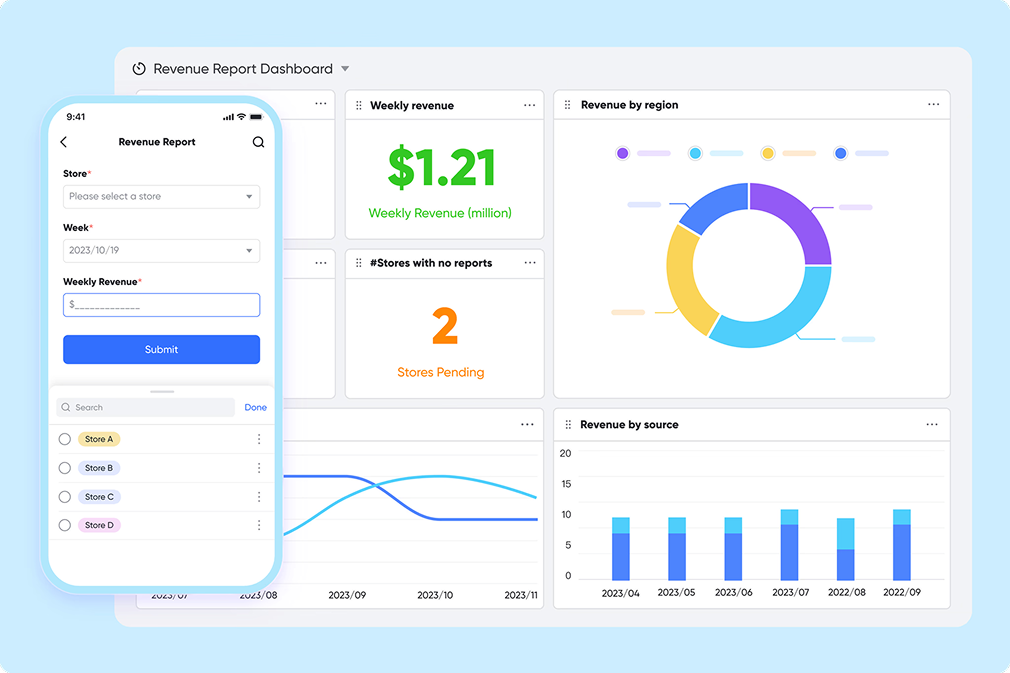This screenshot has width=1010, height=673.
Task: Click the refresh icon beside dashboard title
Action: 139,69
